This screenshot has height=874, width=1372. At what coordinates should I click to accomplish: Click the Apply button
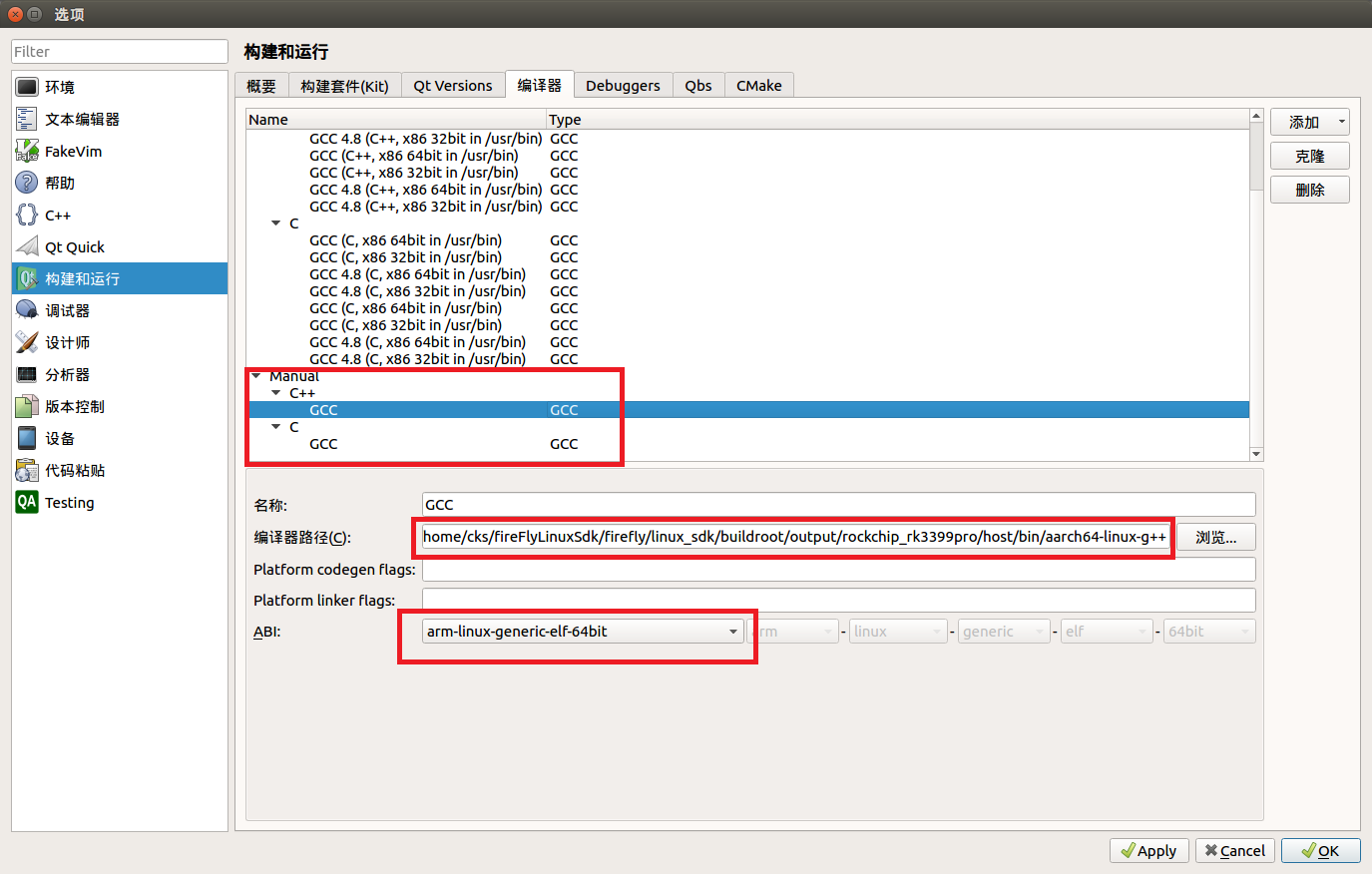(1148, 850)
